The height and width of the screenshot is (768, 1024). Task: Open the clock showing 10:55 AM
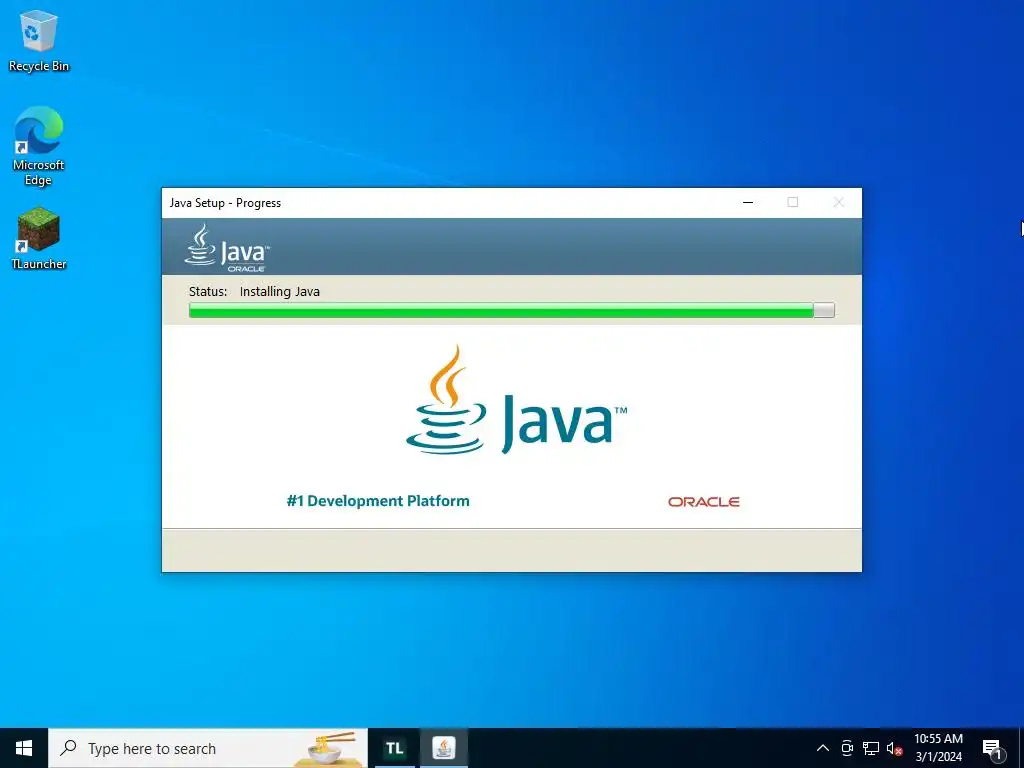coord(938,748)
